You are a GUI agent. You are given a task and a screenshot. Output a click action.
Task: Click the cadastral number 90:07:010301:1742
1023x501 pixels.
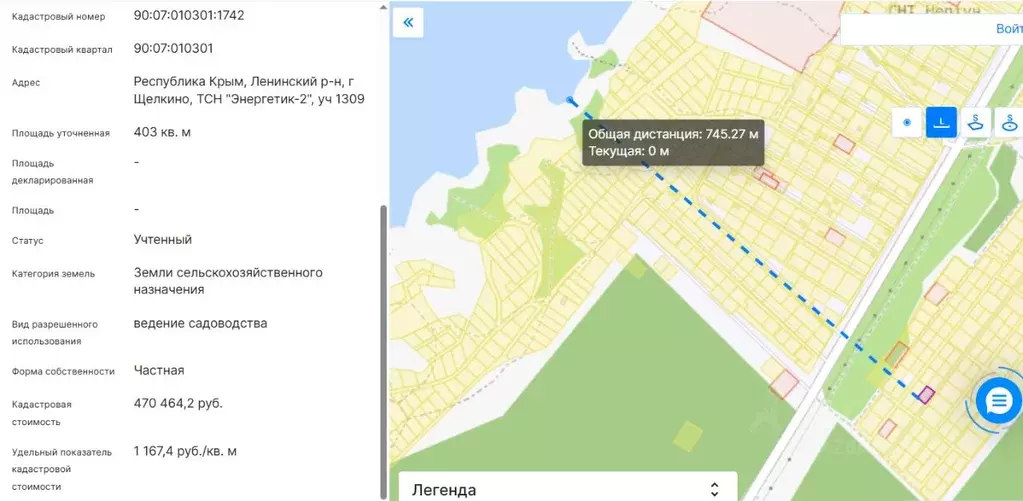pyautogui.click(x=189, y=16)
